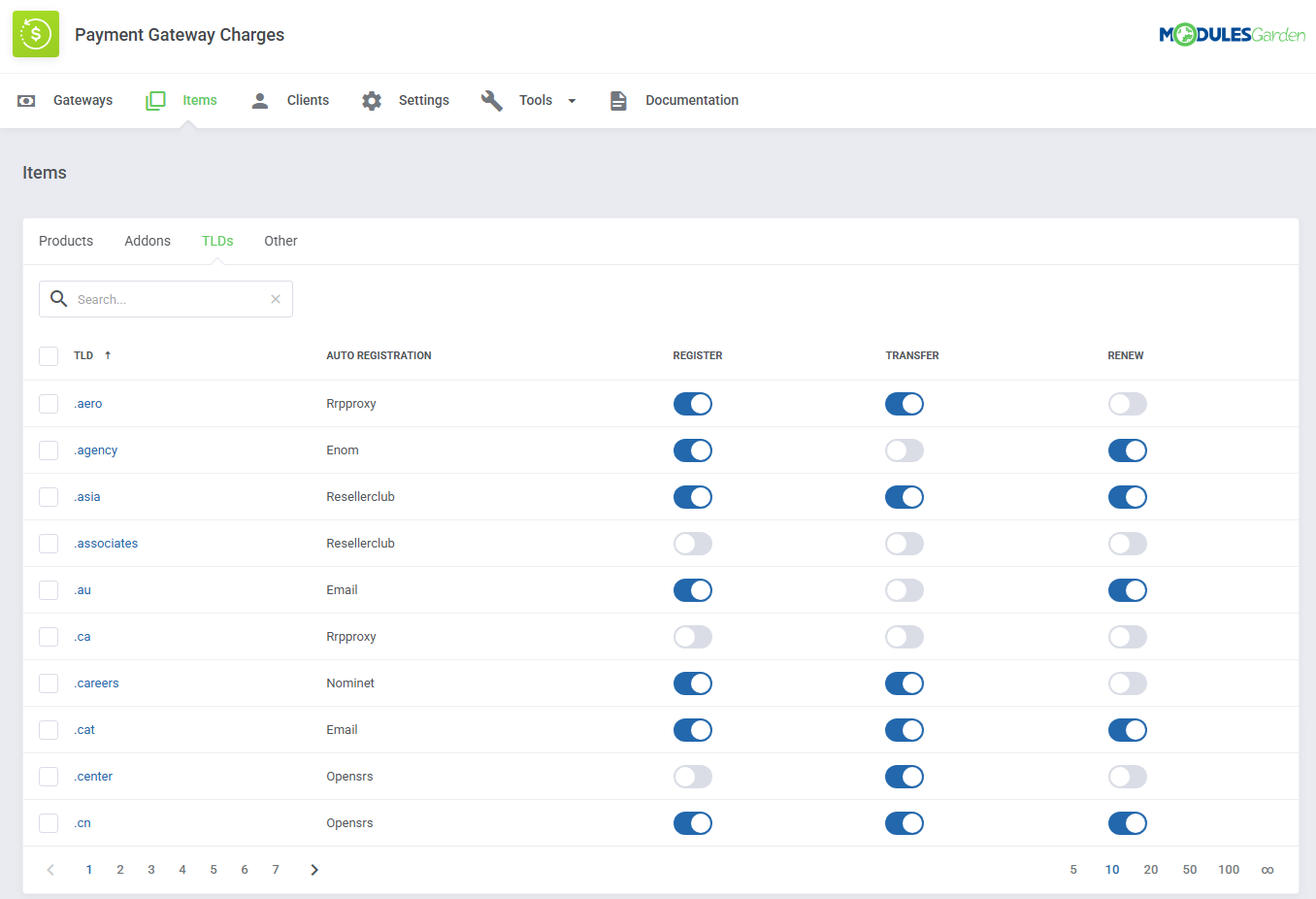The height and width of the screenshot is (899, 1316).
Task: Click inside the Search field
Action: (x=165, y=299)
